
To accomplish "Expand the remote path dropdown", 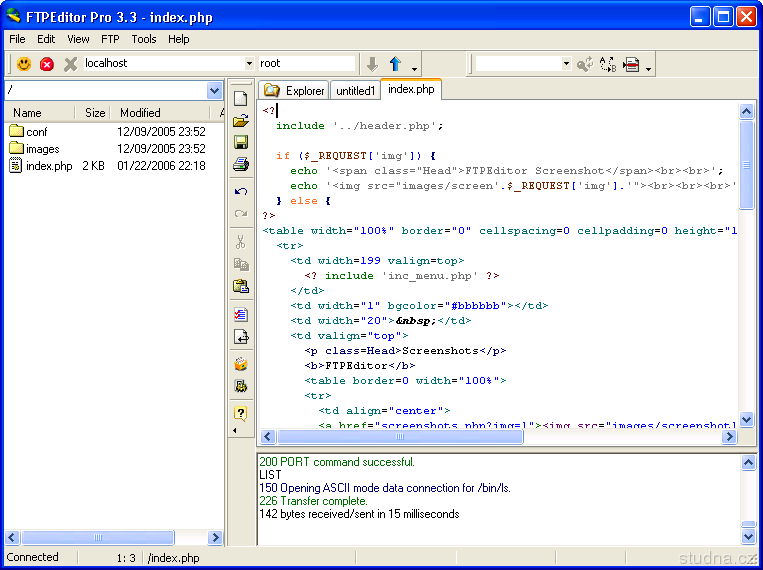I will 214,90.
